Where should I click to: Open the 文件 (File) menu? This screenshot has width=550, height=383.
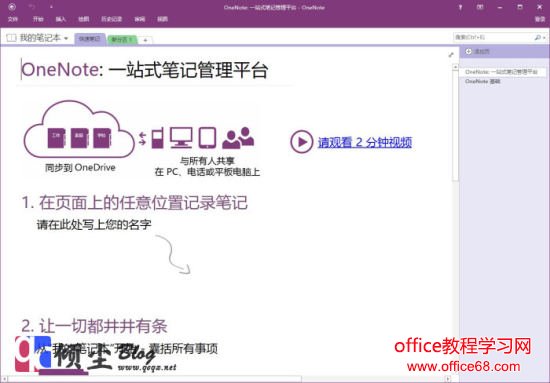tap(13, 19)
